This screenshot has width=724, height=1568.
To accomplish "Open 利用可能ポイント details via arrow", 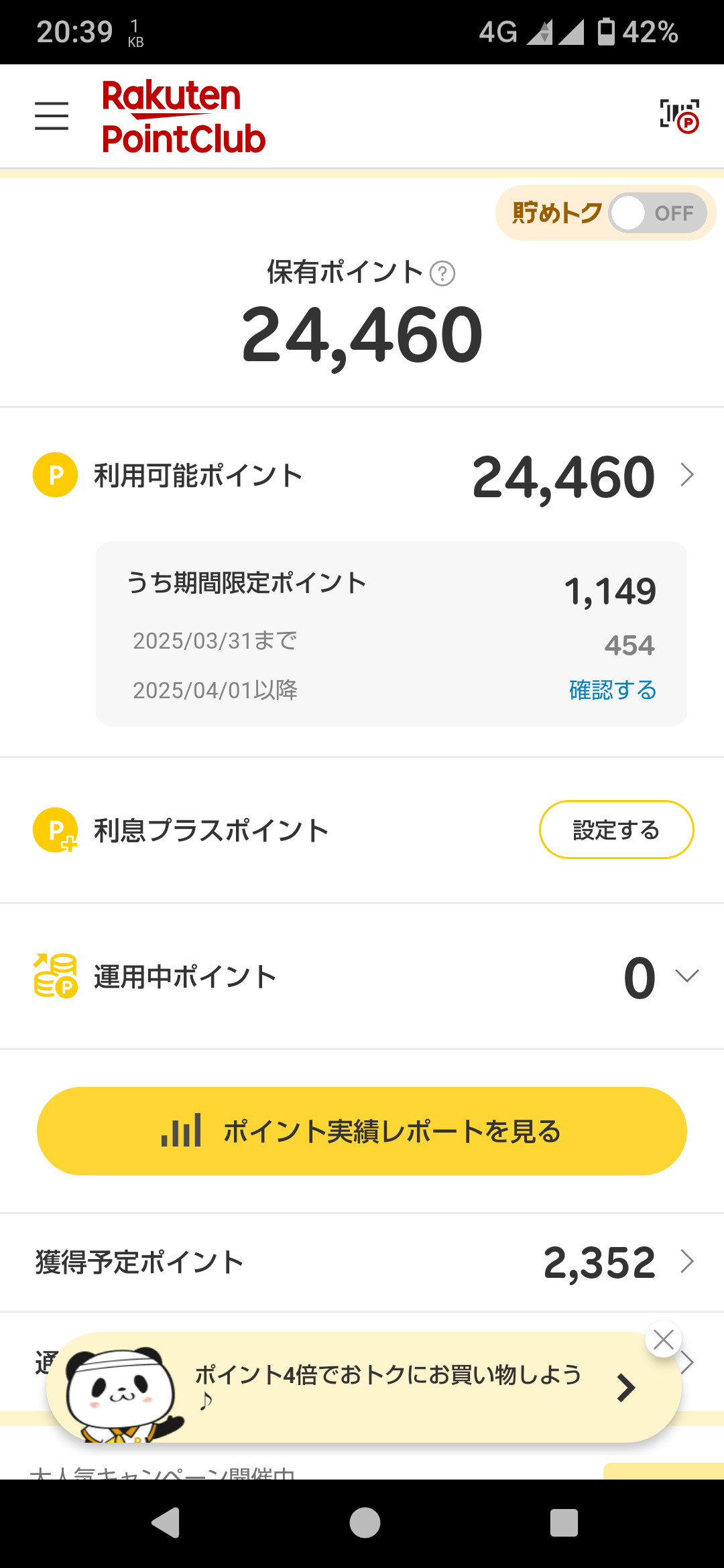I will (687, 475).
